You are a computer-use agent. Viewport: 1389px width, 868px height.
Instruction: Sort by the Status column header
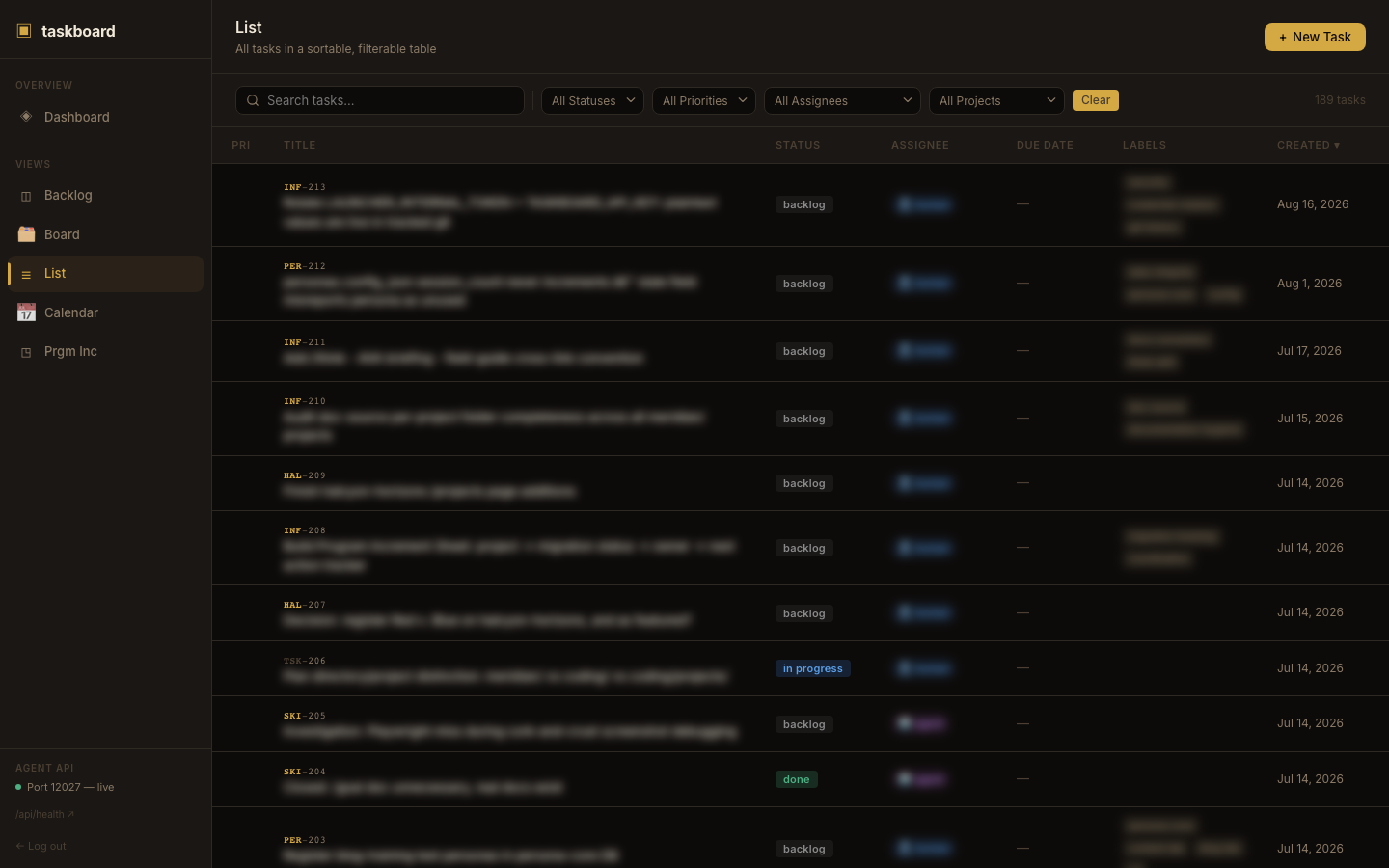tap(798, 145)
